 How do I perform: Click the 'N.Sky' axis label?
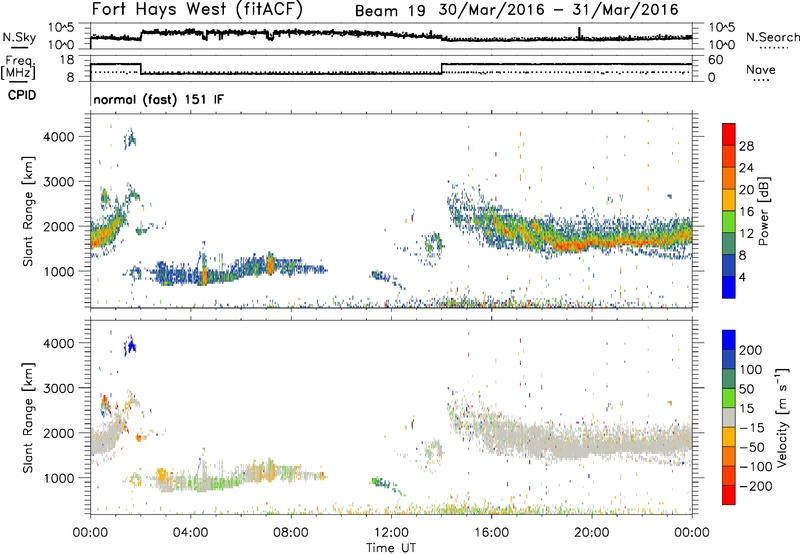coord(19,37)
